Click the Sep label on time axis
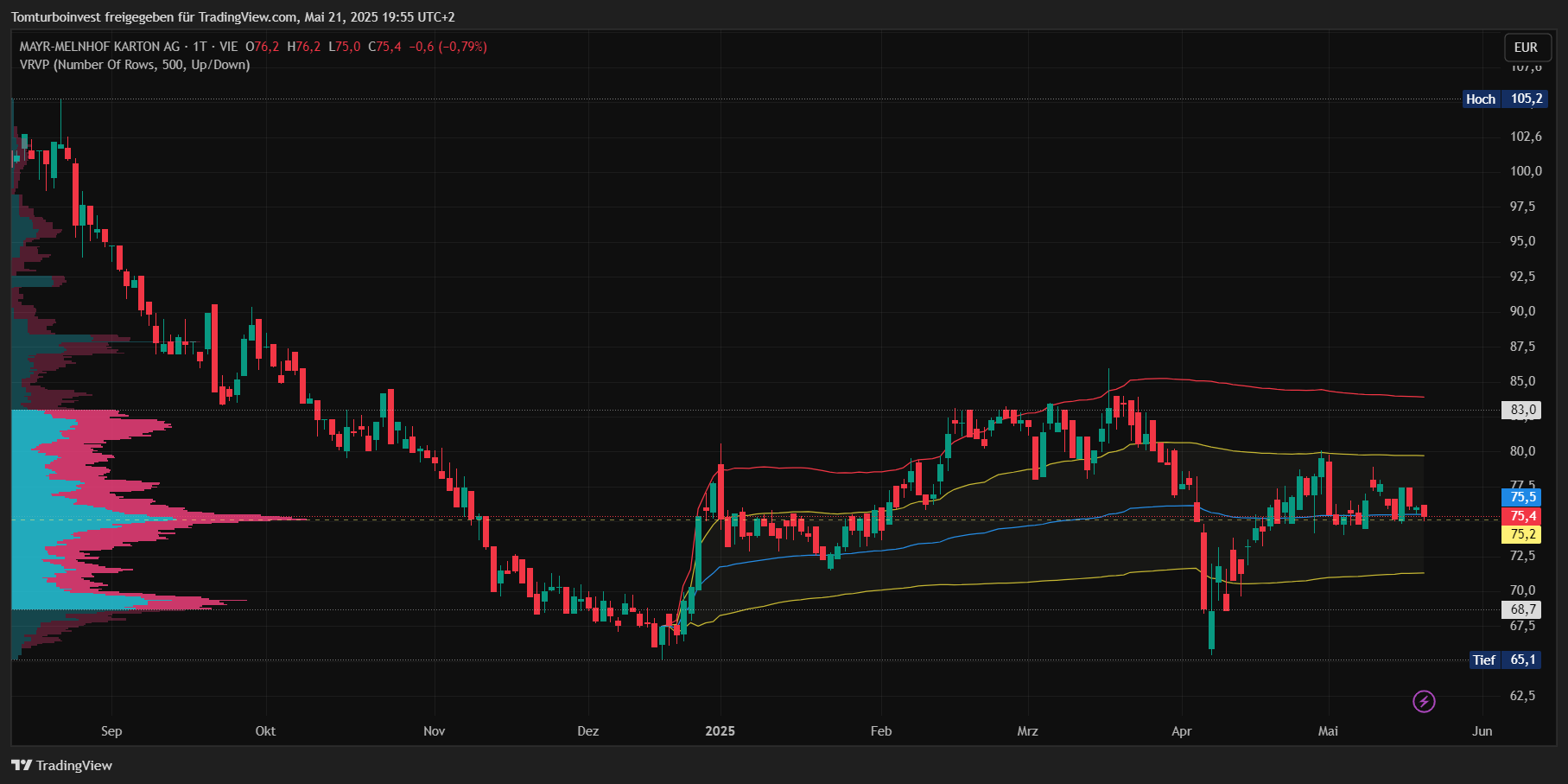This screenshot has height=784, width=1568. click(111, 731)
